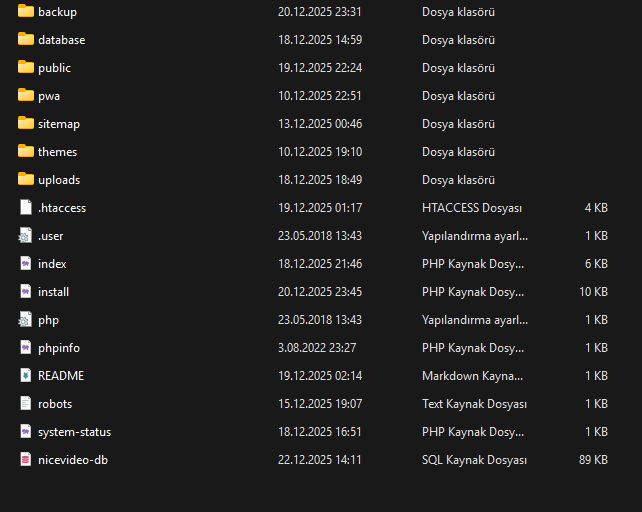Click nicevideo-db date 22.12.2025 14:11
This screenshot has width=642, height=512.
click(x=319, y=460)
